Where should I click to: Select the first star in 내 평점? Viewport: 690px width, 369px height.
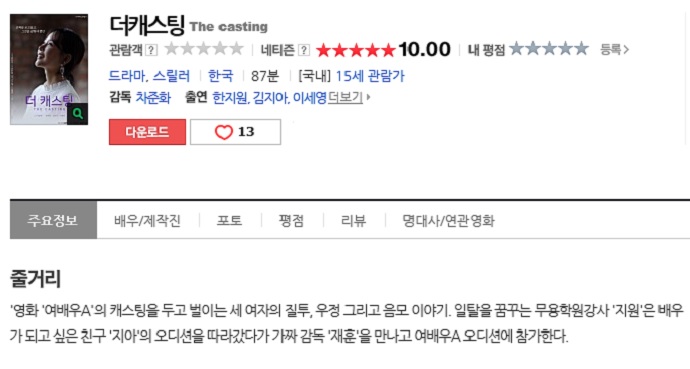point(517,49)
